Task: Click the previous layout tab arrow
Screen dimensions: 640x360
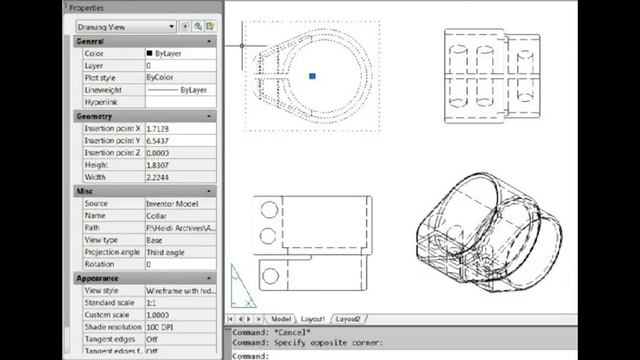Action: [x=240, y=319]
